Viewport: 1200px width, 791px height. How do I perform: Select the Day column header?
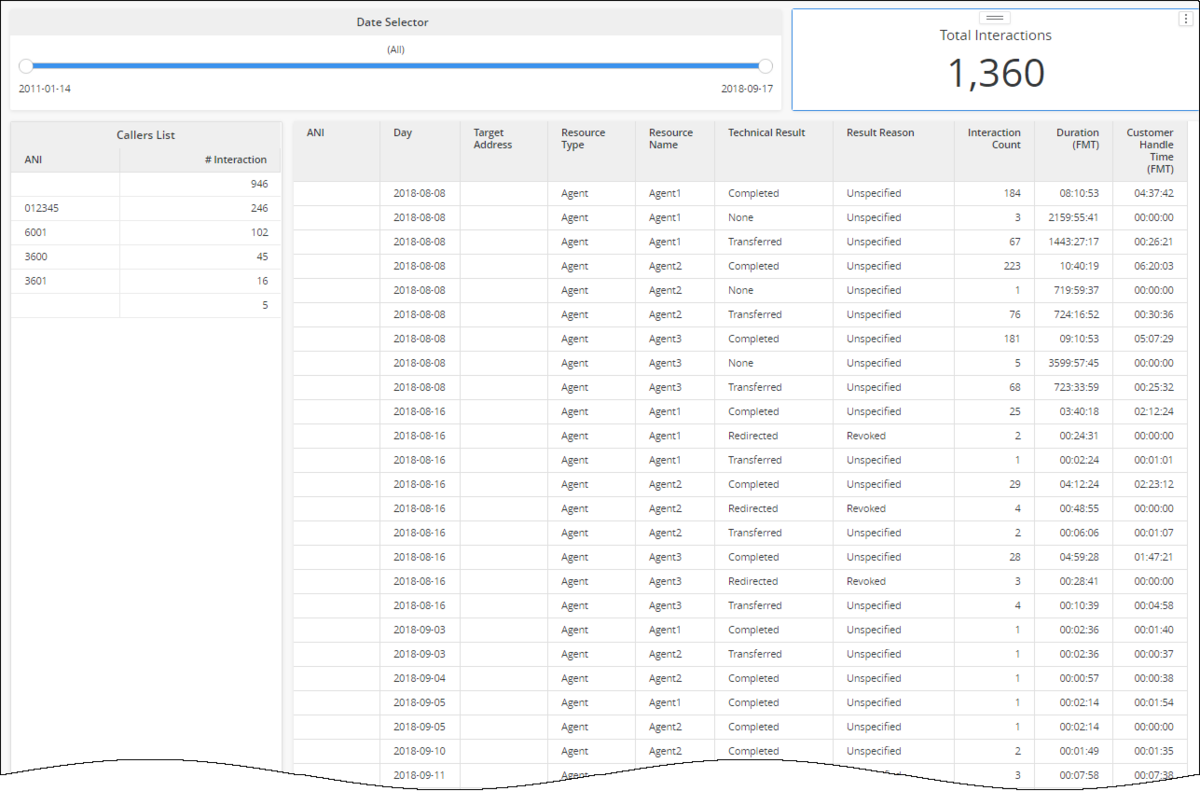click(402, 133)
